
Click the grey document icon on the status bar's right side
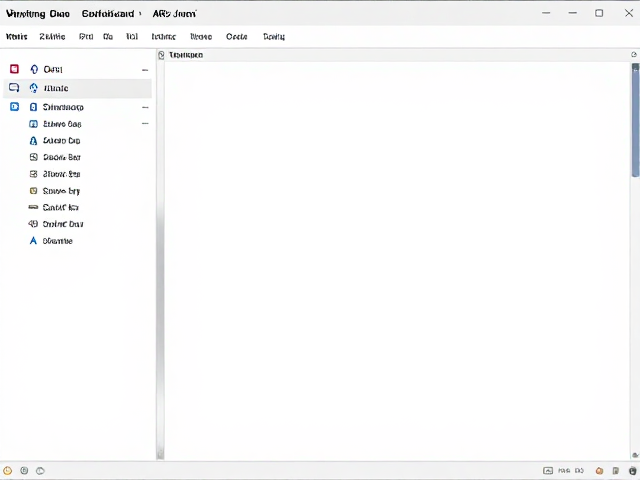[616, 471]
